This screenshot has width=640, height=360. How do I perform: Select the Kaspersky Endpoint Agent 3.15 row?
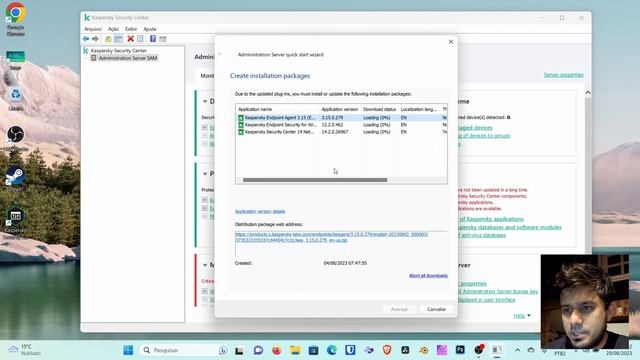tap(341, 118)
